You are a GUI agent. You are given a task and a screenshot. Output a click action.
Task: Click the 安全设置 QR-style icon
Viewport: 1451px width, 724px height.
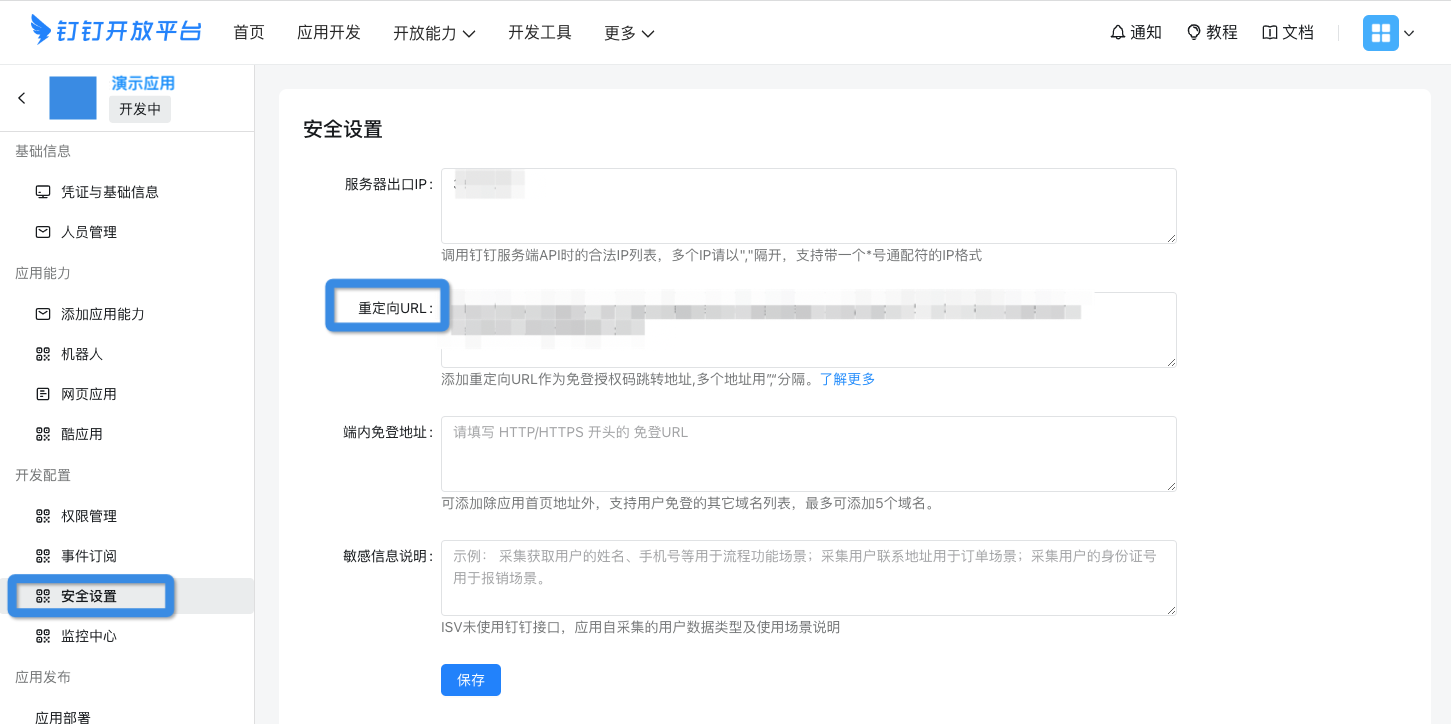[43, 595]
